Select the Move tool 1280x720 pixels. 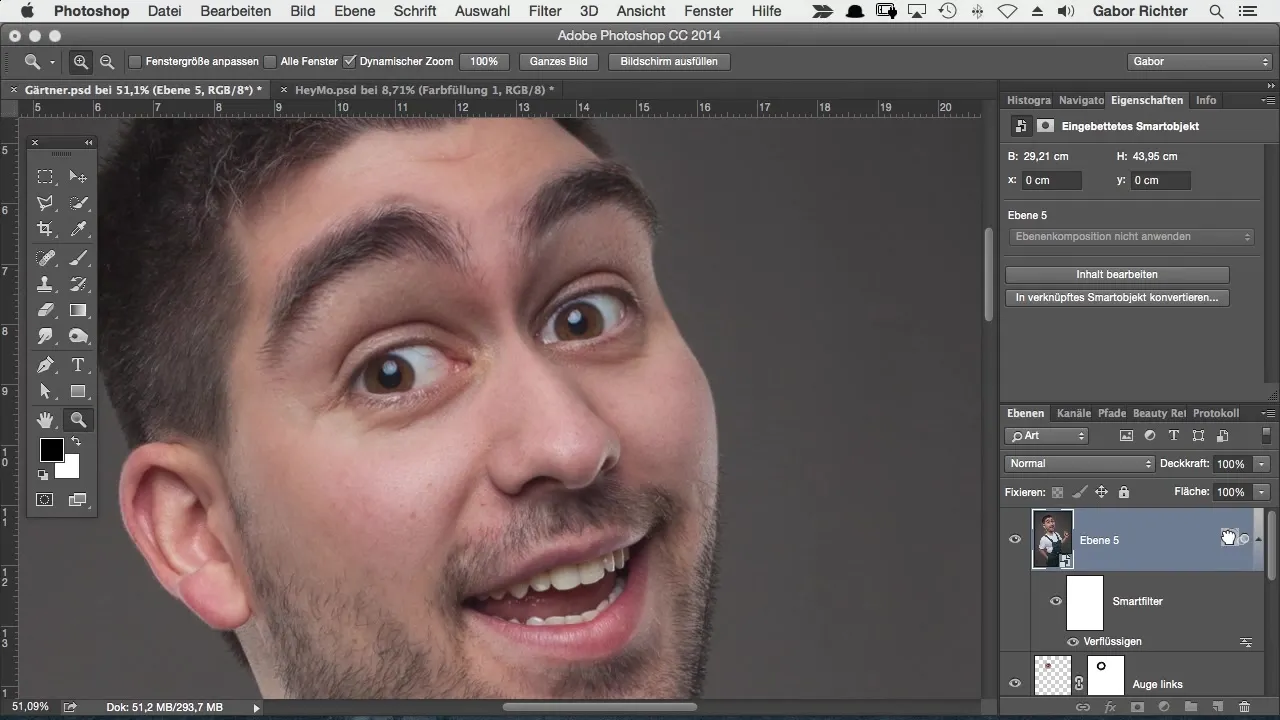tap(78, 177)
